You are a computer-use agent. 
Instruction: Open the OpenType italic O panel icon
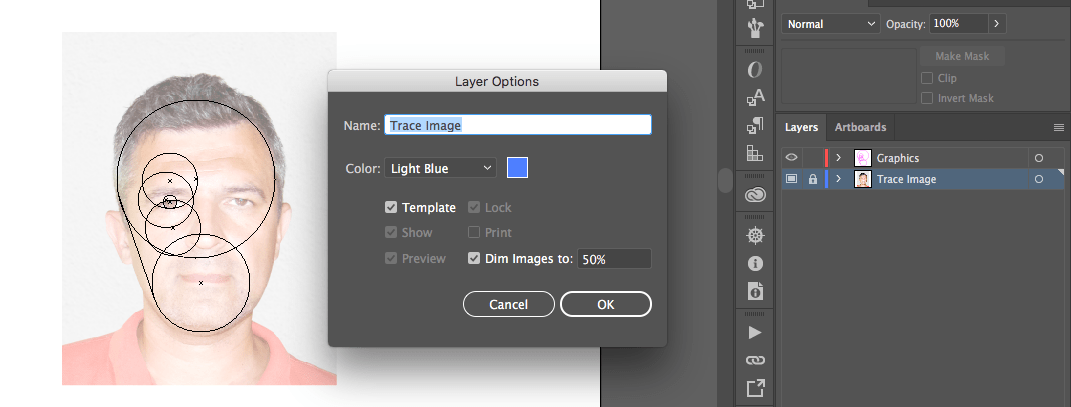click(755, 70)
